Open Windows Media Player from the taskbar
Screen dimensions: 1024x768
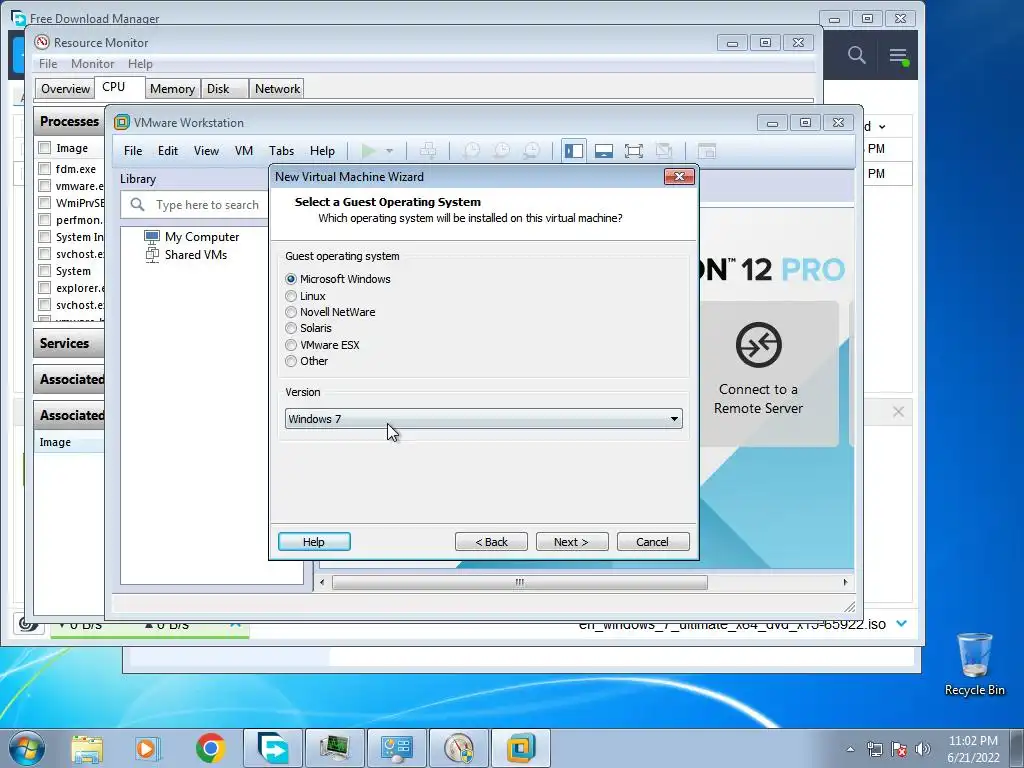[x=148, y=748]
